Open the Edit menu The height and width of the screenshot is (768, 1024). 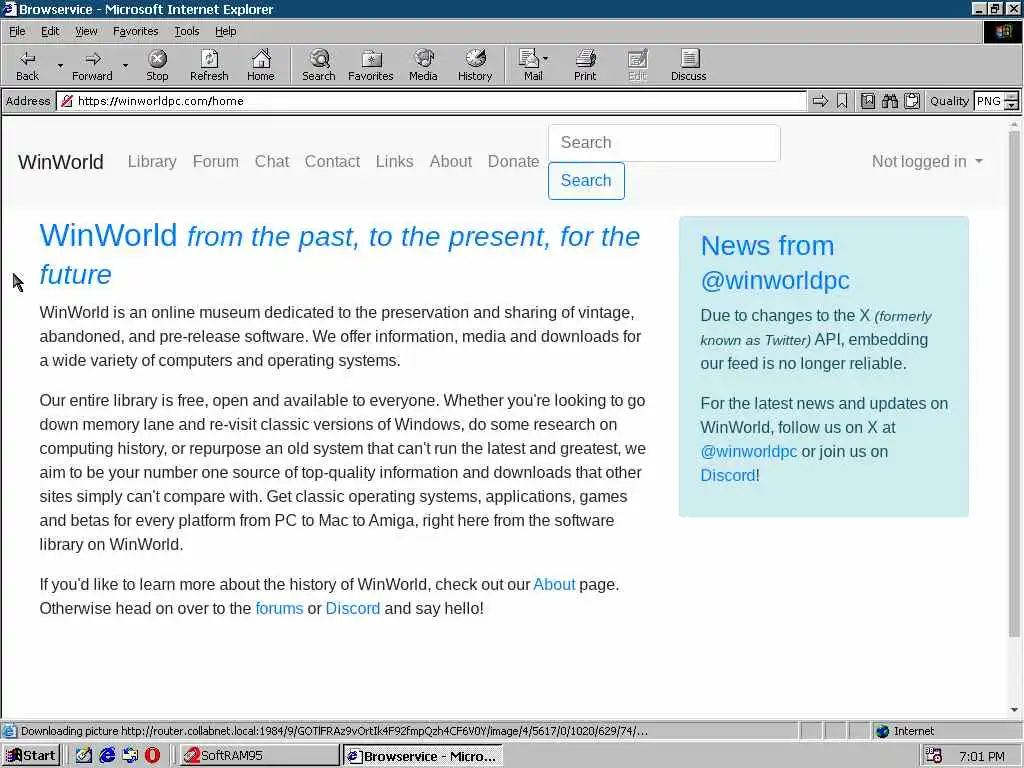[50, 31]
